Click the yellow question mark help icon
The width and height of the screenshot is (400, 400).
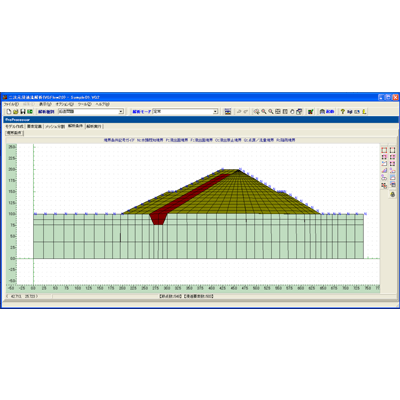(x=342, y=112)
